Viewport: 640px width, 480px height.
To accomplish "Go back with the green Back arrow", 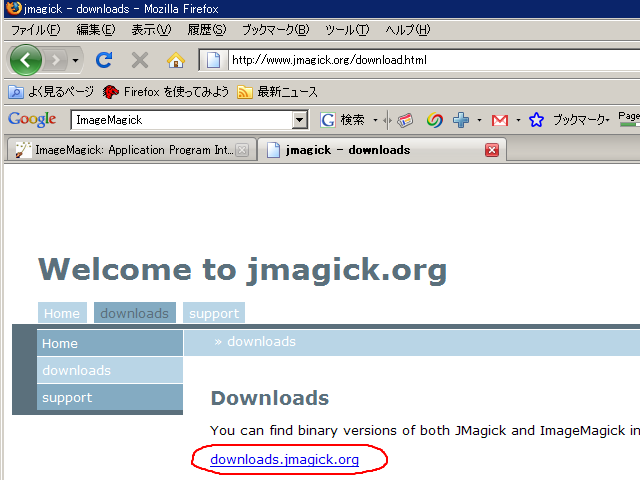I will pyautogui.click(x=26, y=60).
